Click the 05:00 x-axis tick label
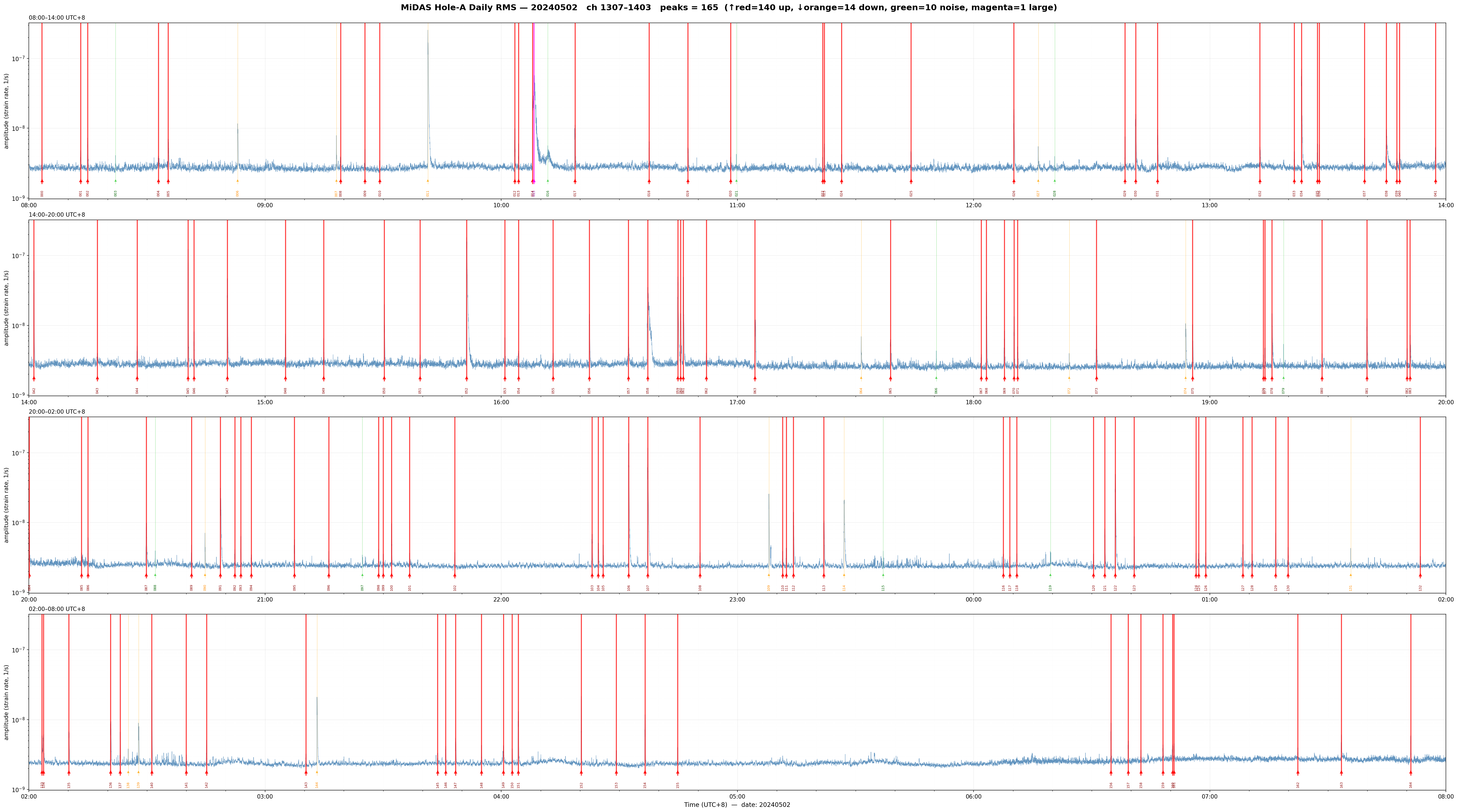This screenshot has width=1458, height=812. [737, 797]
